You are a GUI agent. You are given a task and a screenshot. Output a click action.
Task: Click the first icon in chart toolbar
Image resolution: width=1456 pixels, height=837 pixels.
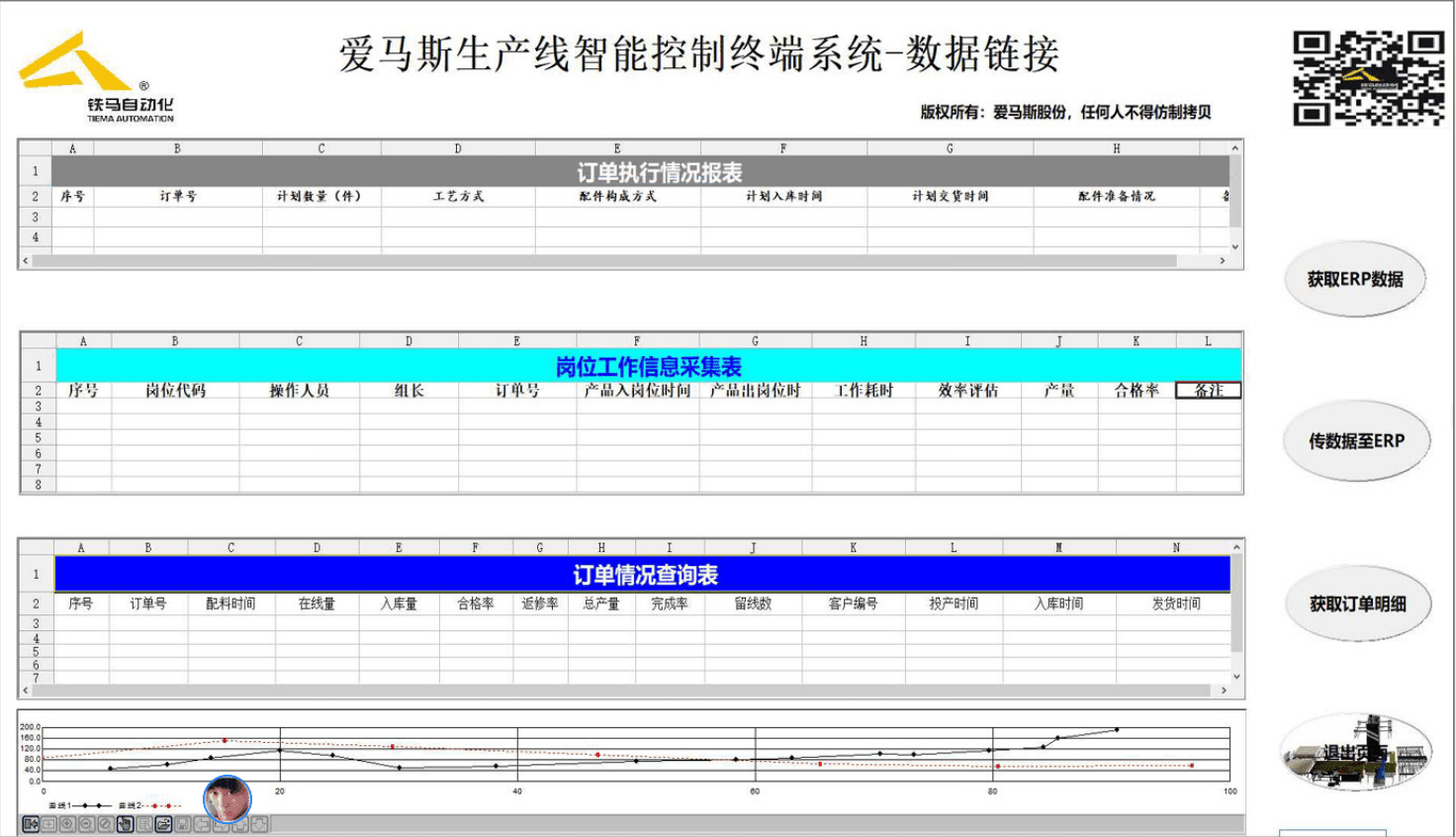pyautogui.click(x=30, y=824)
